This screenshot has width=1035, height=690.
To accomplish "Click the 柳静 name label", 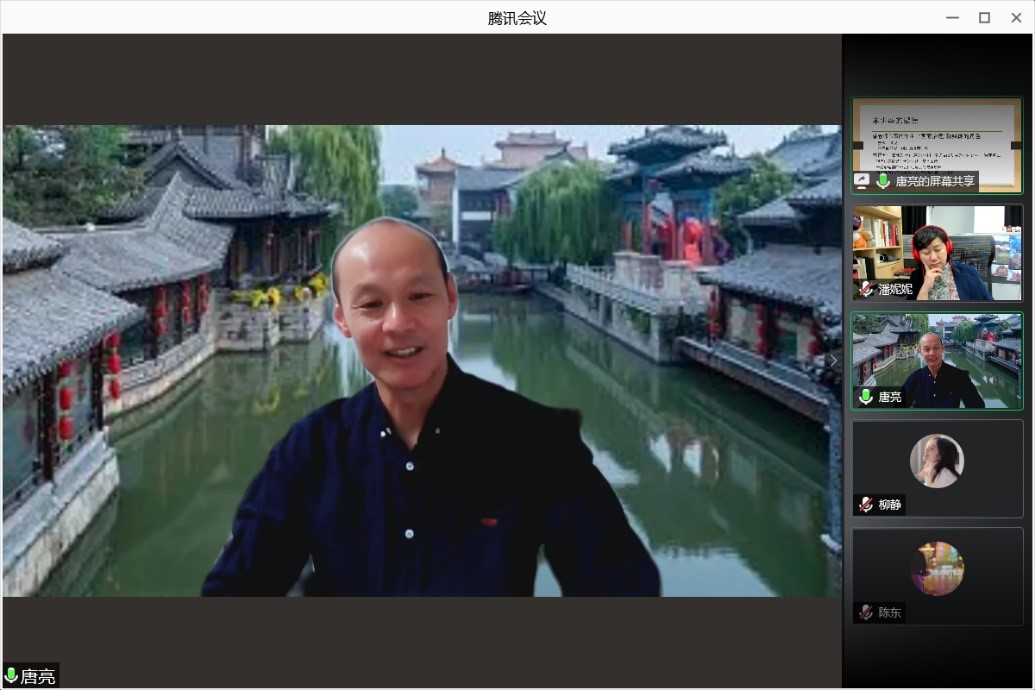I will pos(890,505).
